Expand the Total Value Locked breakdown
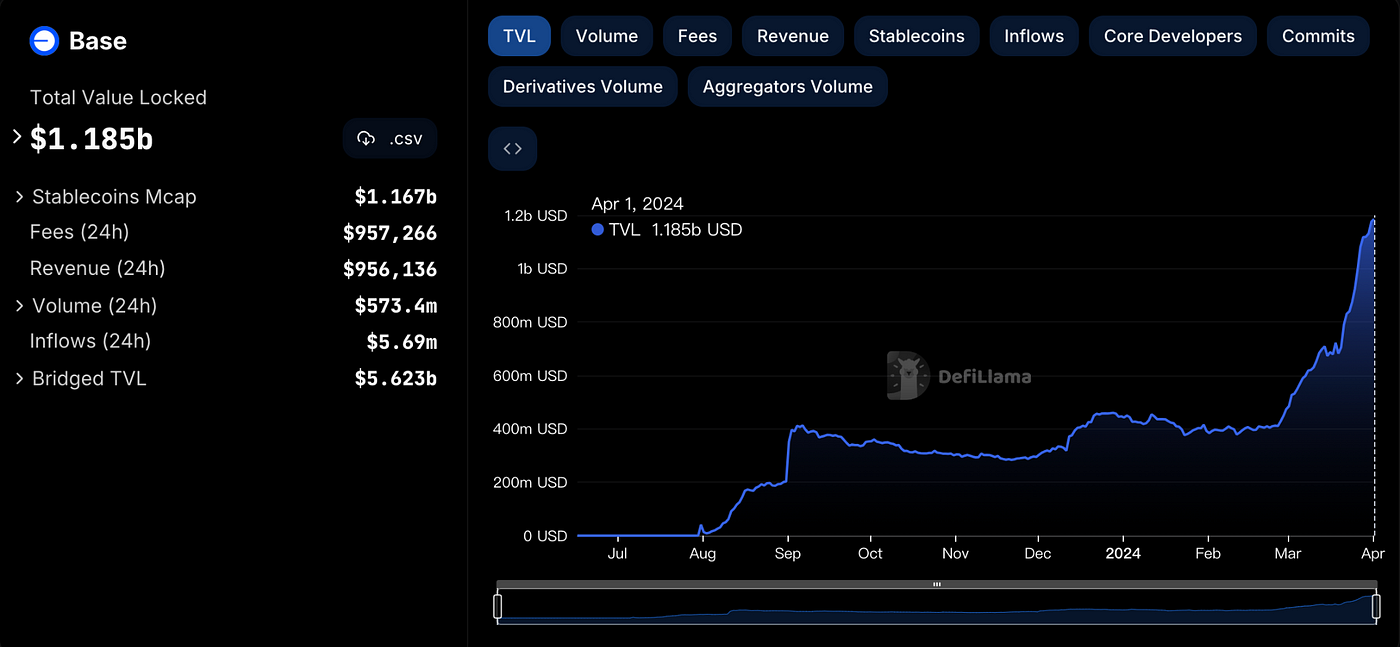Viewport: 1400px width, 647px height. 17,136
